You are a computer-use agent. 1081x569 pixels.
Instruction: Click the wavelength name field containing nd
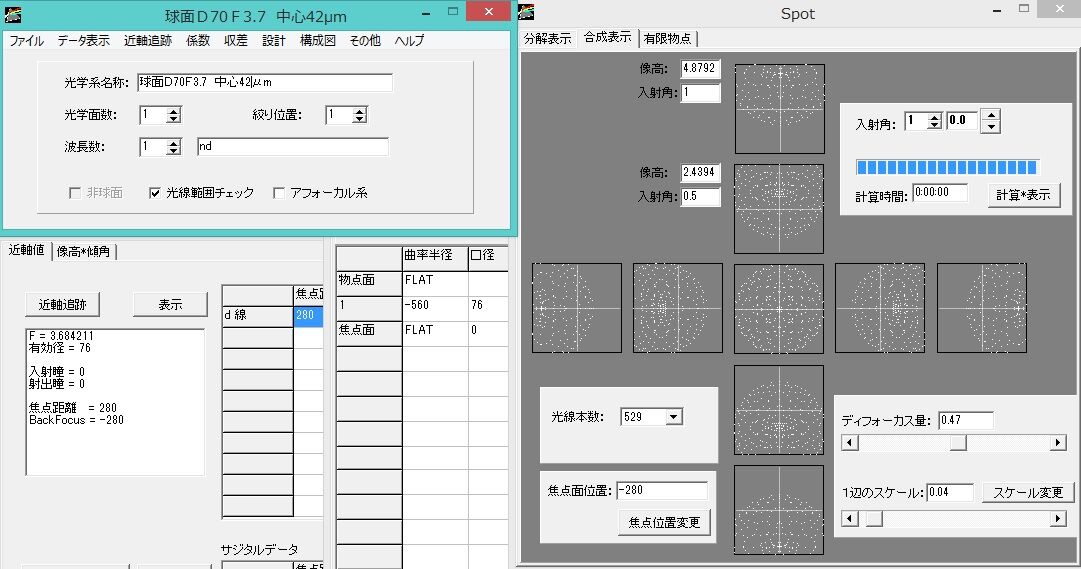coord(292,146)
